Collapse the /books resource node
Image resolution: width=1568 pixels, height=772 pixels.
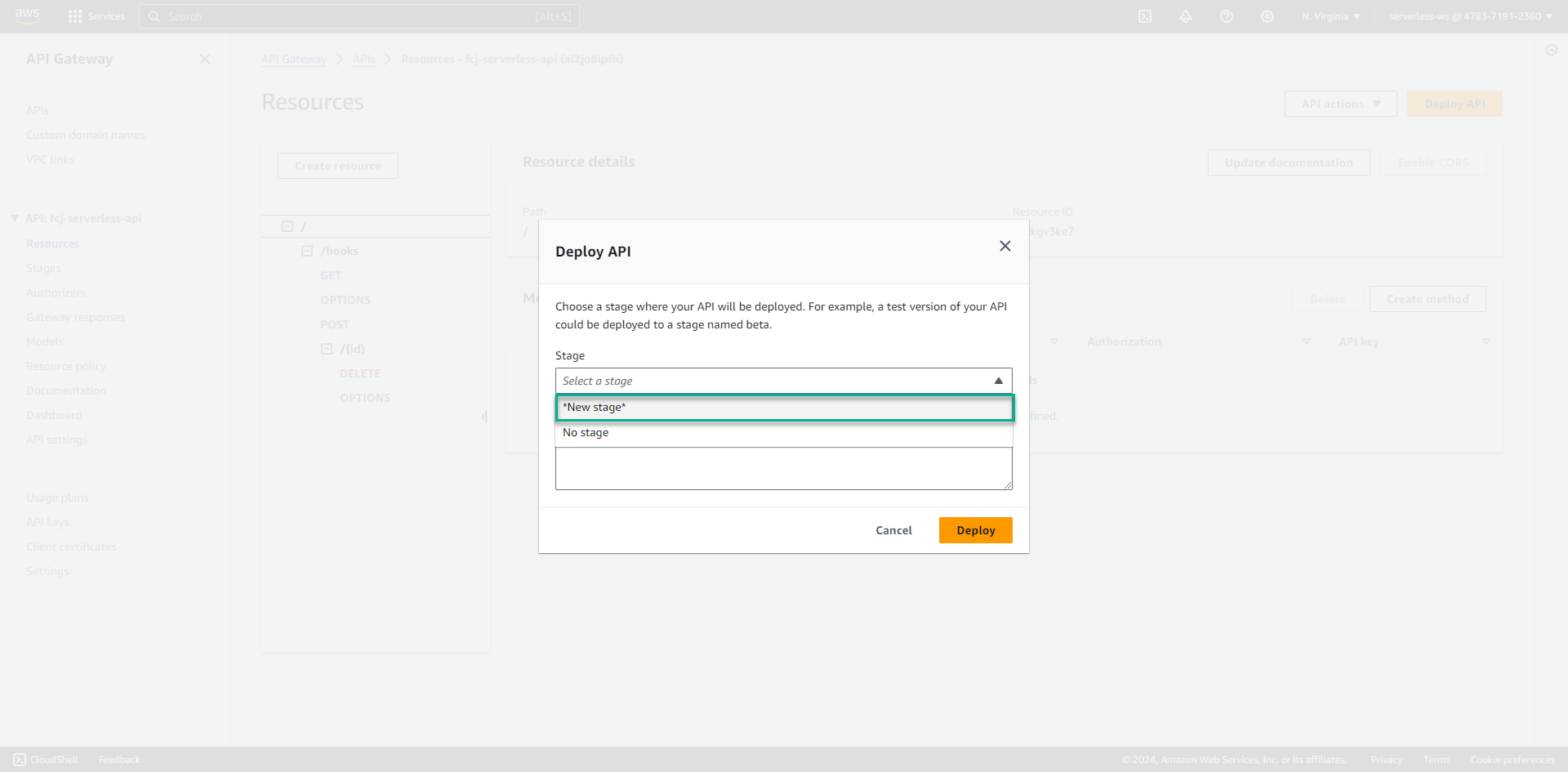coord(307,251)
